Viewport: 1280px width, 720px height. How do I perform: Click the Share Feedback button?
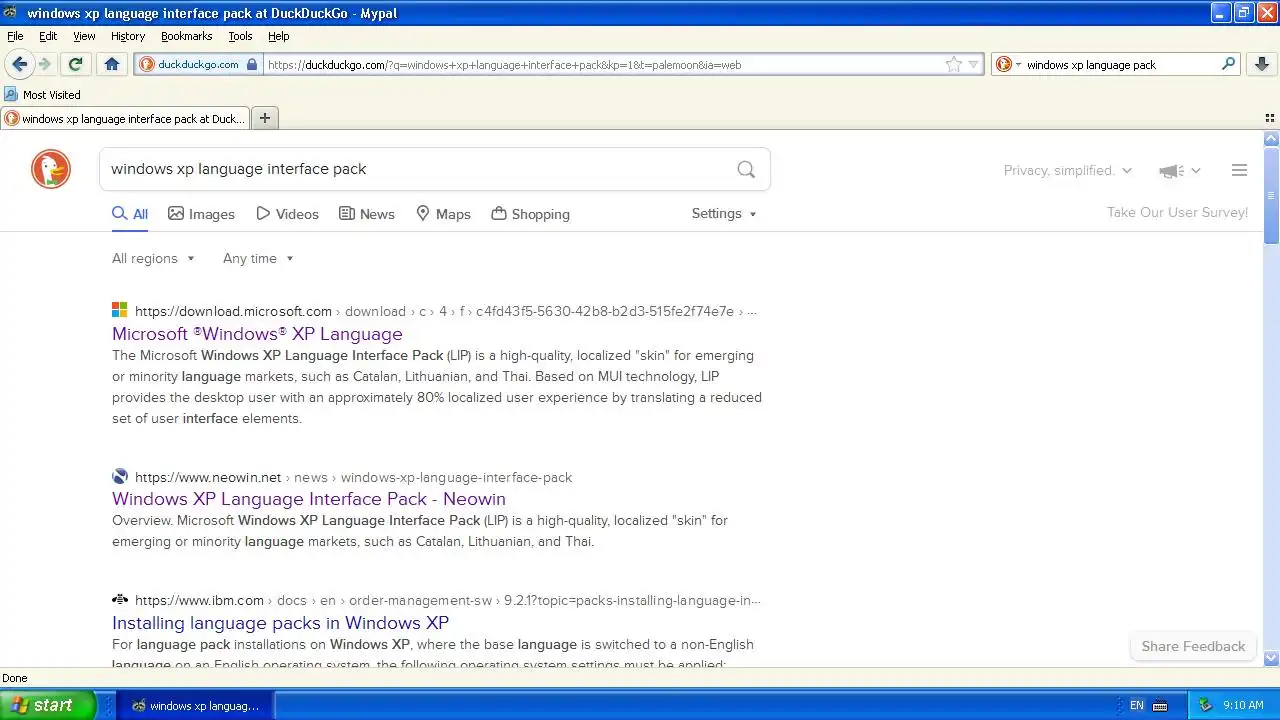(1193, 646)
